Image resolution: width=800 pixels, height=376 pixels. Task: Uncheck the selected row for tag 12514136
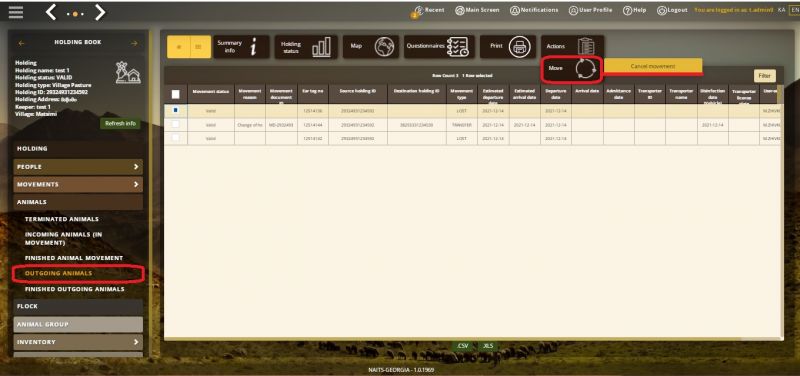point(176,110)
